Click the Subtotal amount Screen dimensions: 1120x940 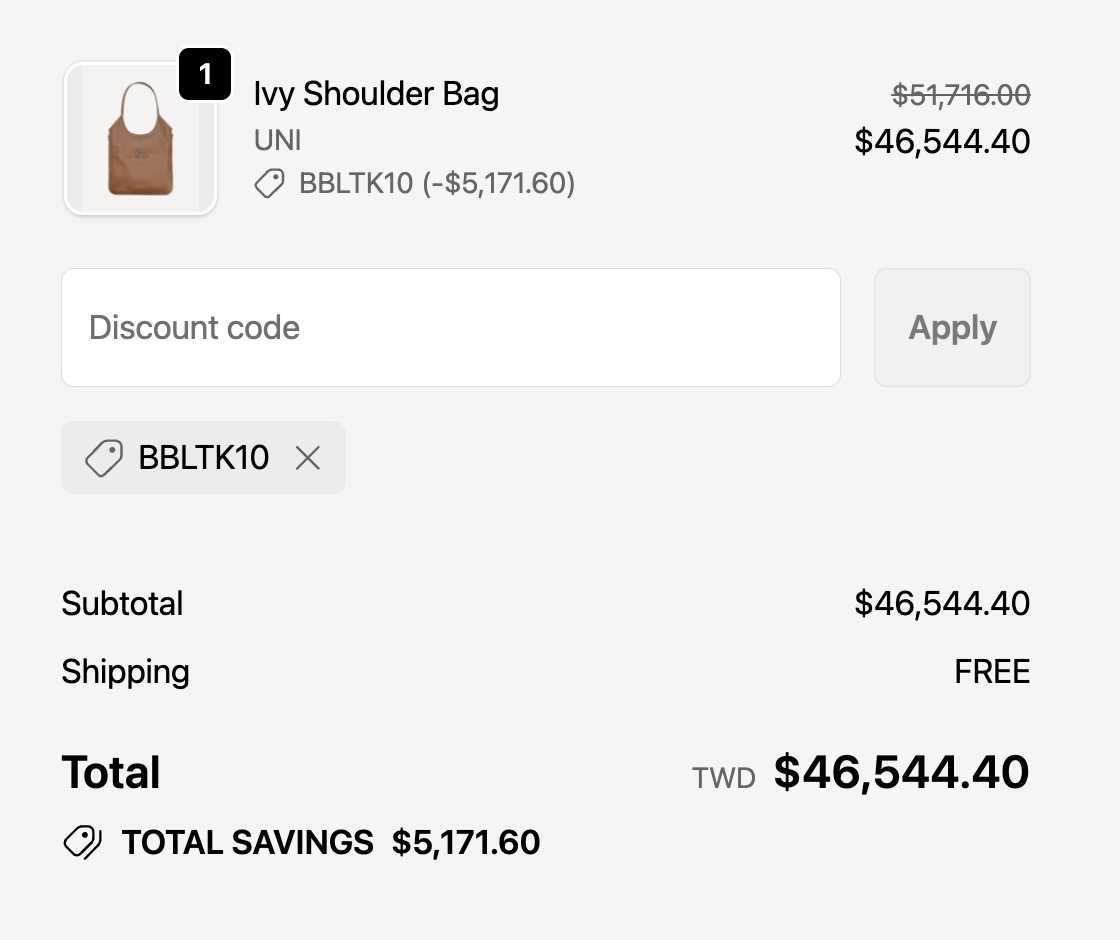point(942,604)
